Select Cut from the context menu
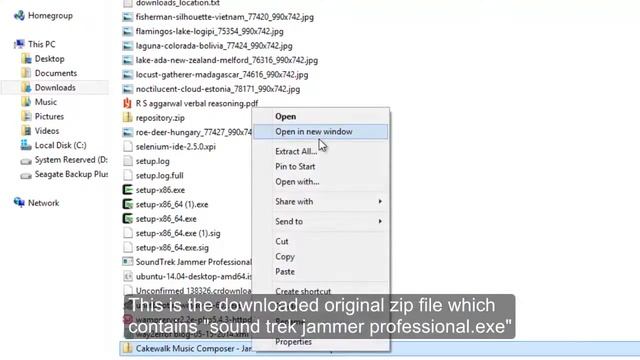The height and width of the screenshot is (360, 640). click(320, 241)
